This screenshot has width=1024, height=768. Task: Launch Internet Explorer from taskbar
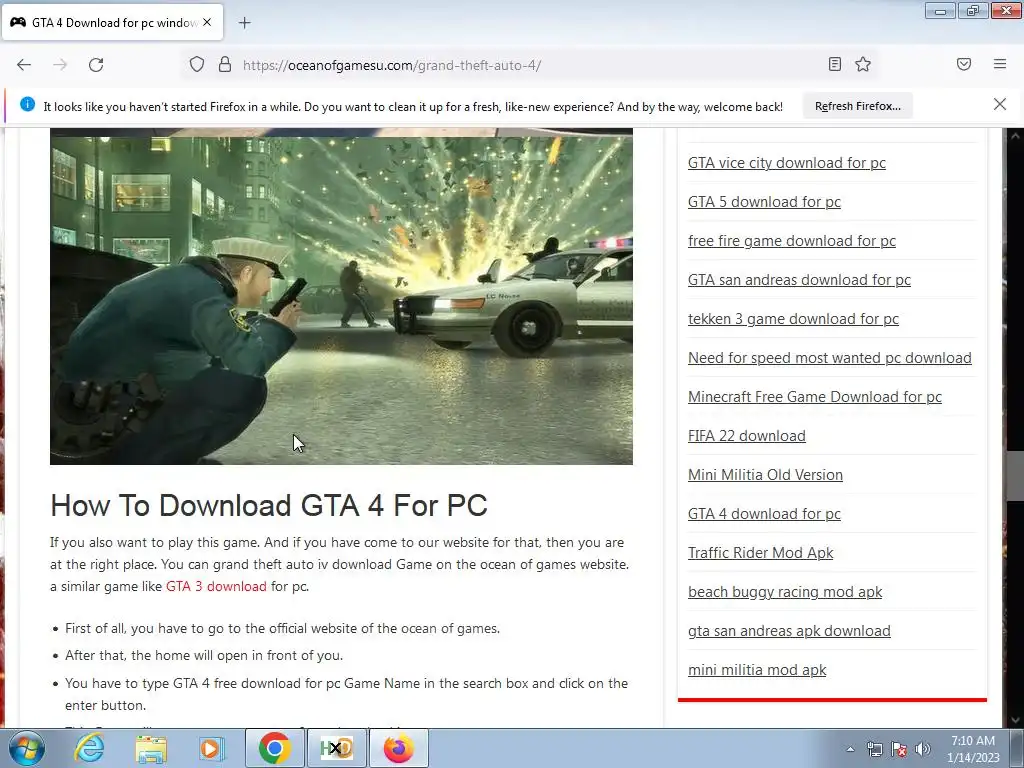89,748
